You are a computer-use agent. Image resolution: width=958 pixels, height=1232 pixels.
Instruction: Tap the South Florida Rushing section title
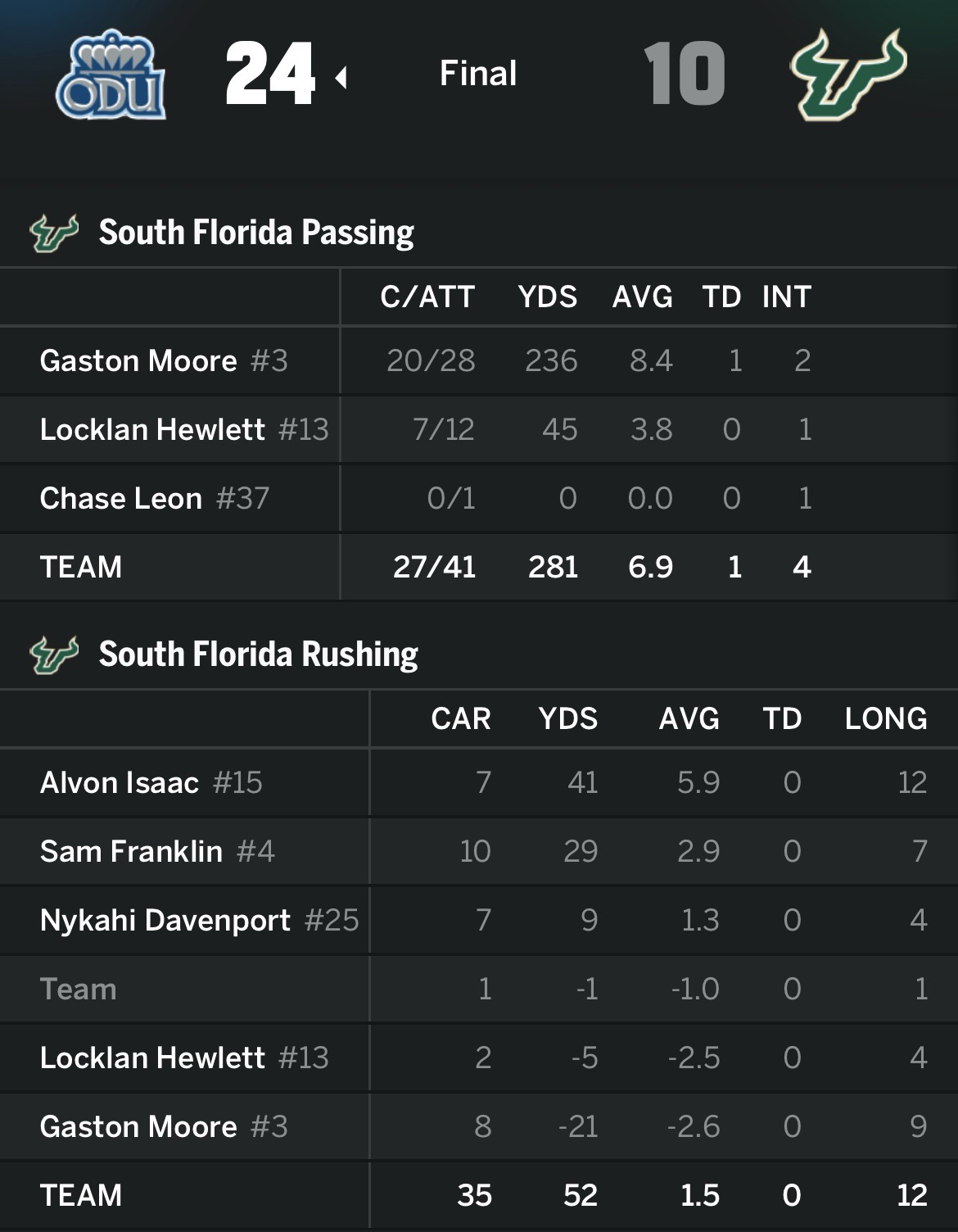(259, 654)
